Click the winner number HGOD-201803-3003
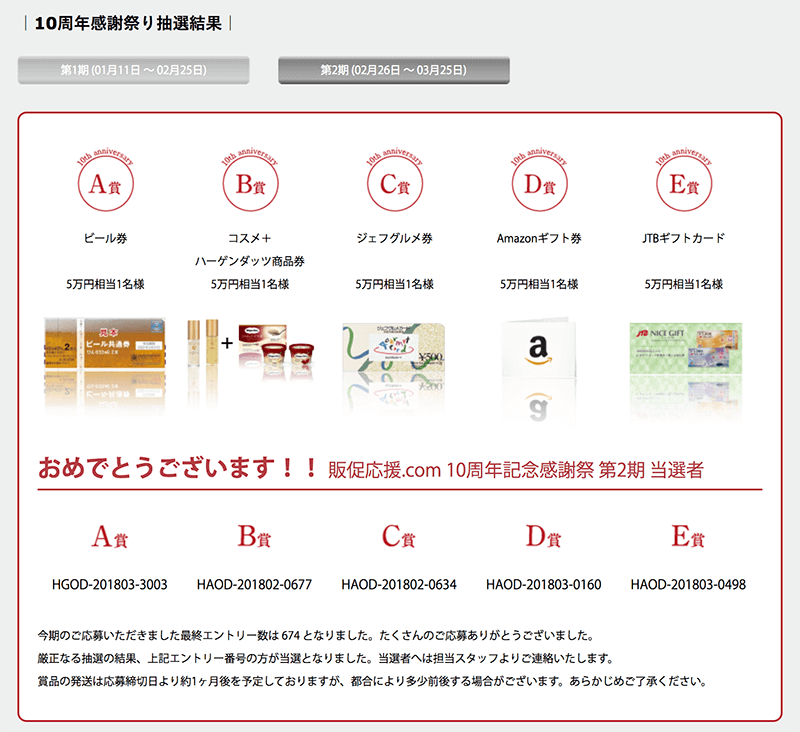800x732 pixels. (x=109, y=584)
